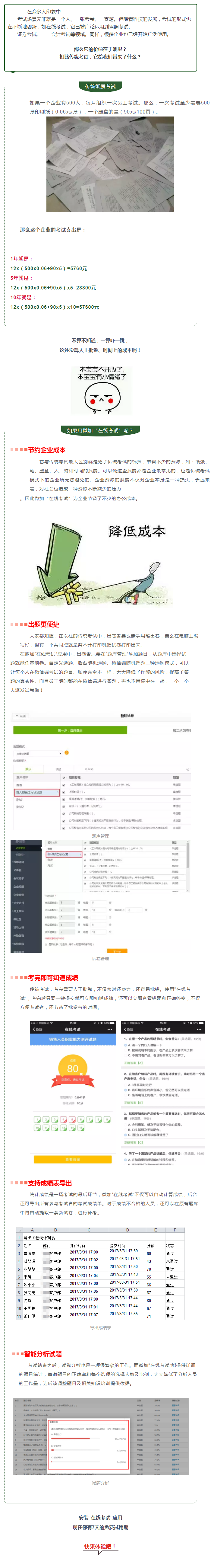Open the 指定大题库 dropdown

pos(39,754)
